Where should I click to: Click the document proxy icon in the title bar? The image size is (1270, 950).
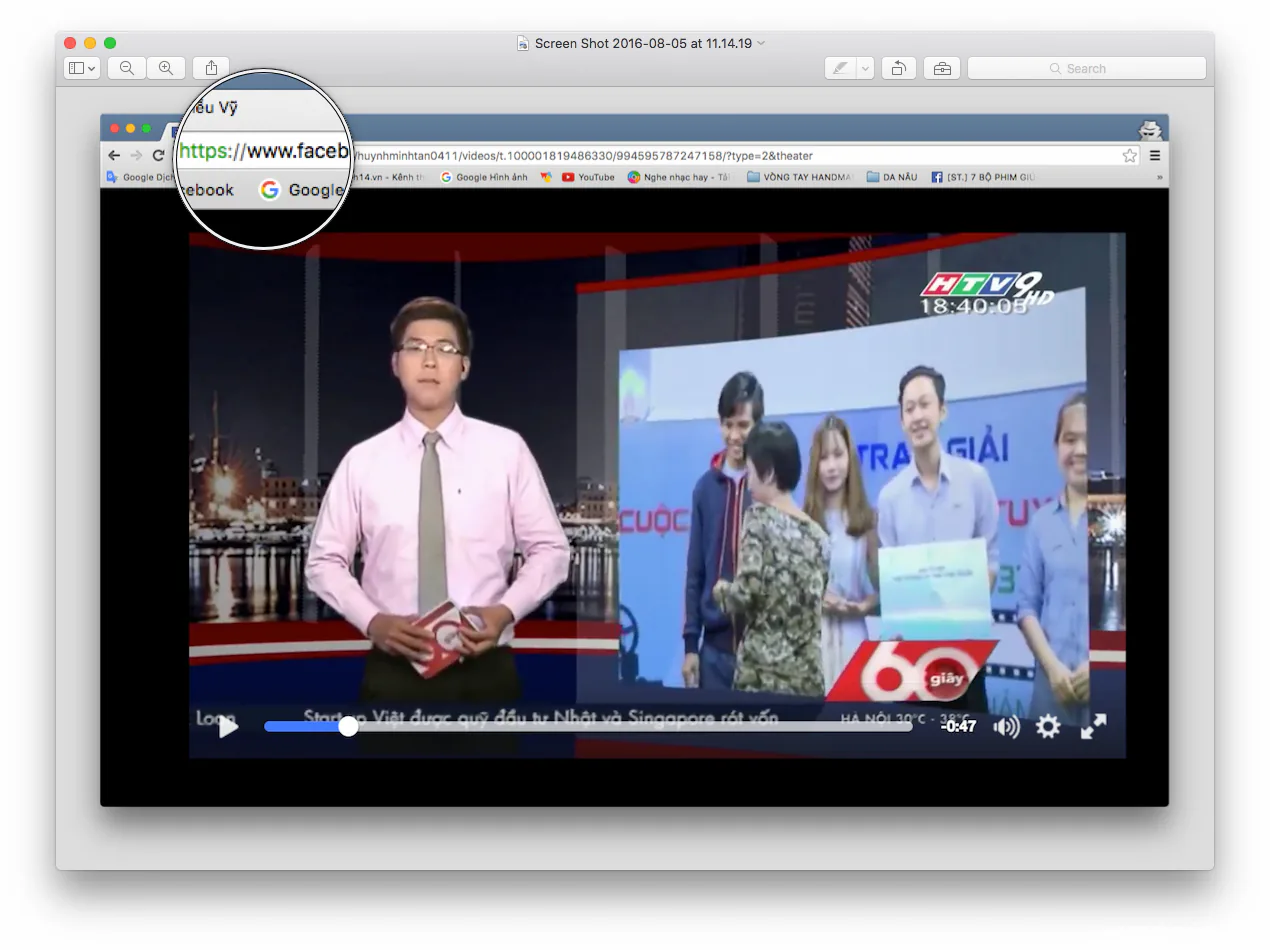click(522, 43)
